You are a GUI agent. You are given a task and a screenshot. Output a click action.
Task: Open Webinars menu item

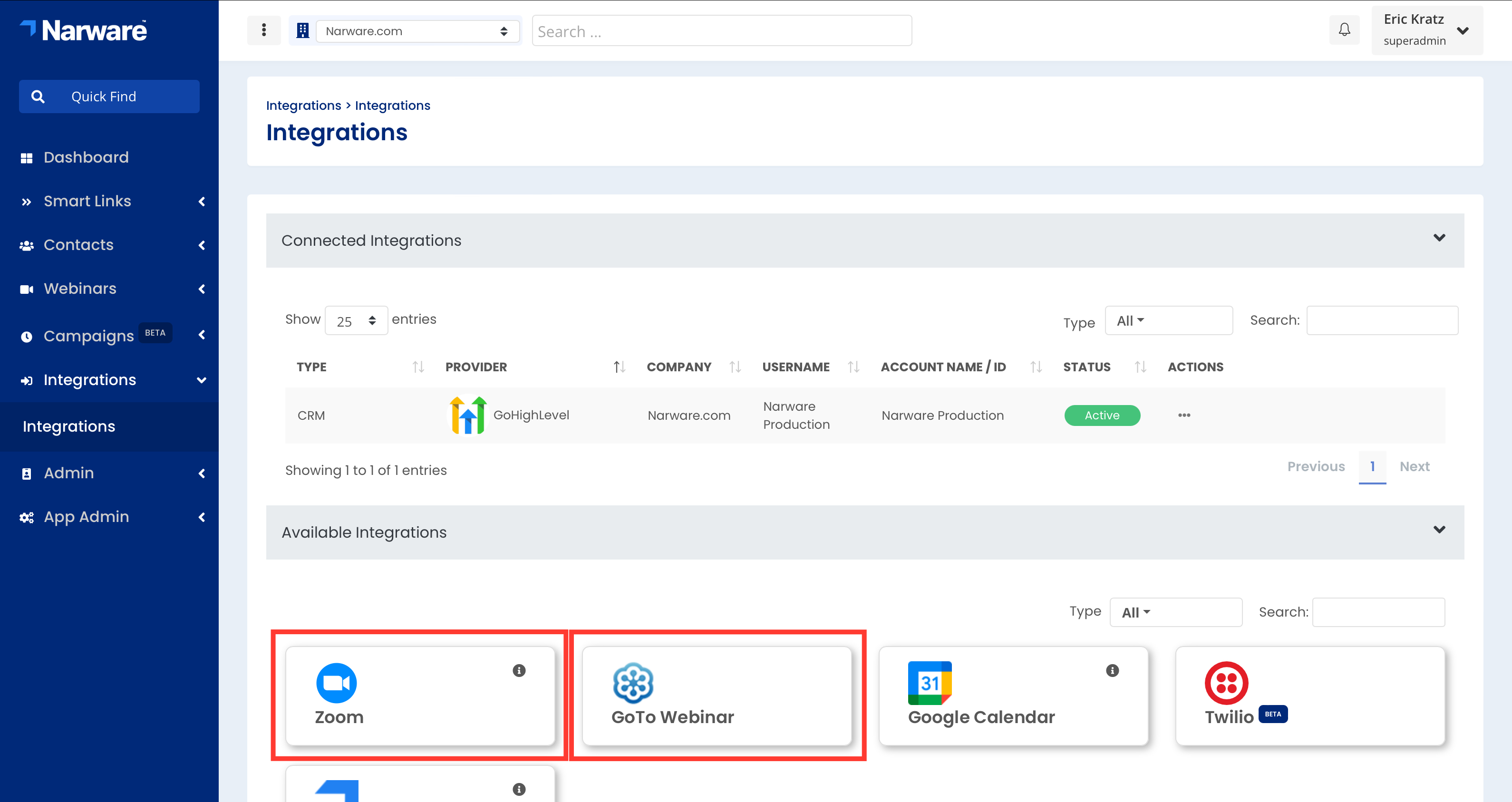(80, 289)
